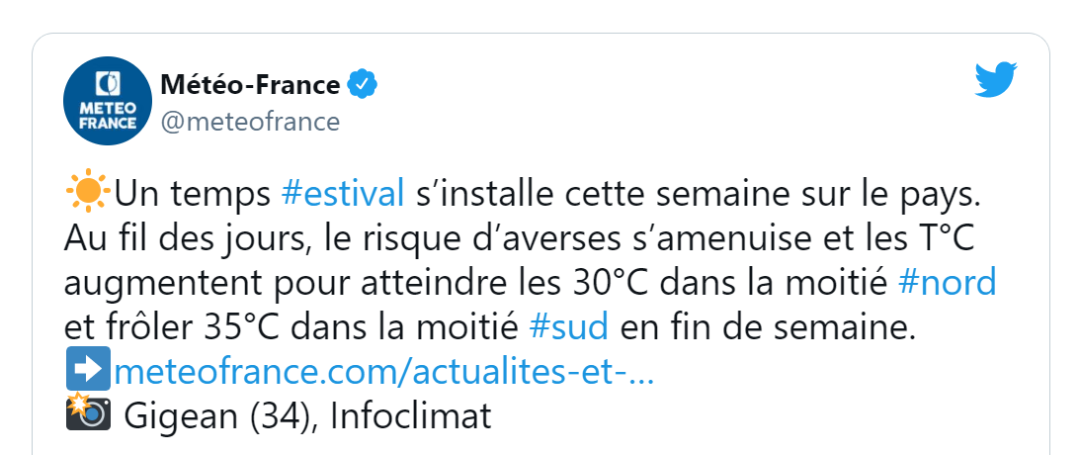Visit the meteofrance.com/actualites-et-… link
This screenshot has width=1080, height=455.
[385, 372]
